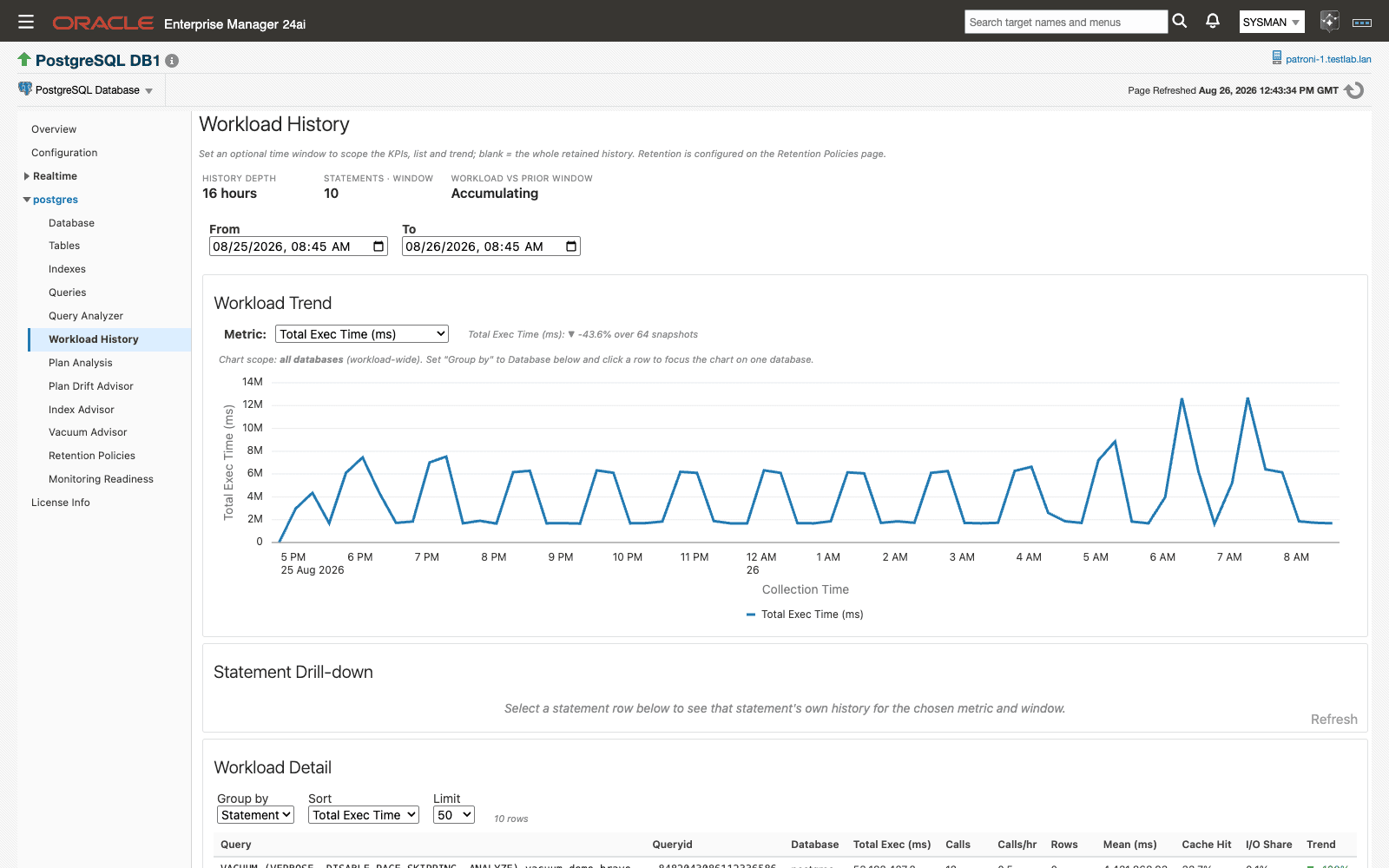The image size is (1389, 868).
Task: Click the search target names field
Action: [x=1066, y=23]
